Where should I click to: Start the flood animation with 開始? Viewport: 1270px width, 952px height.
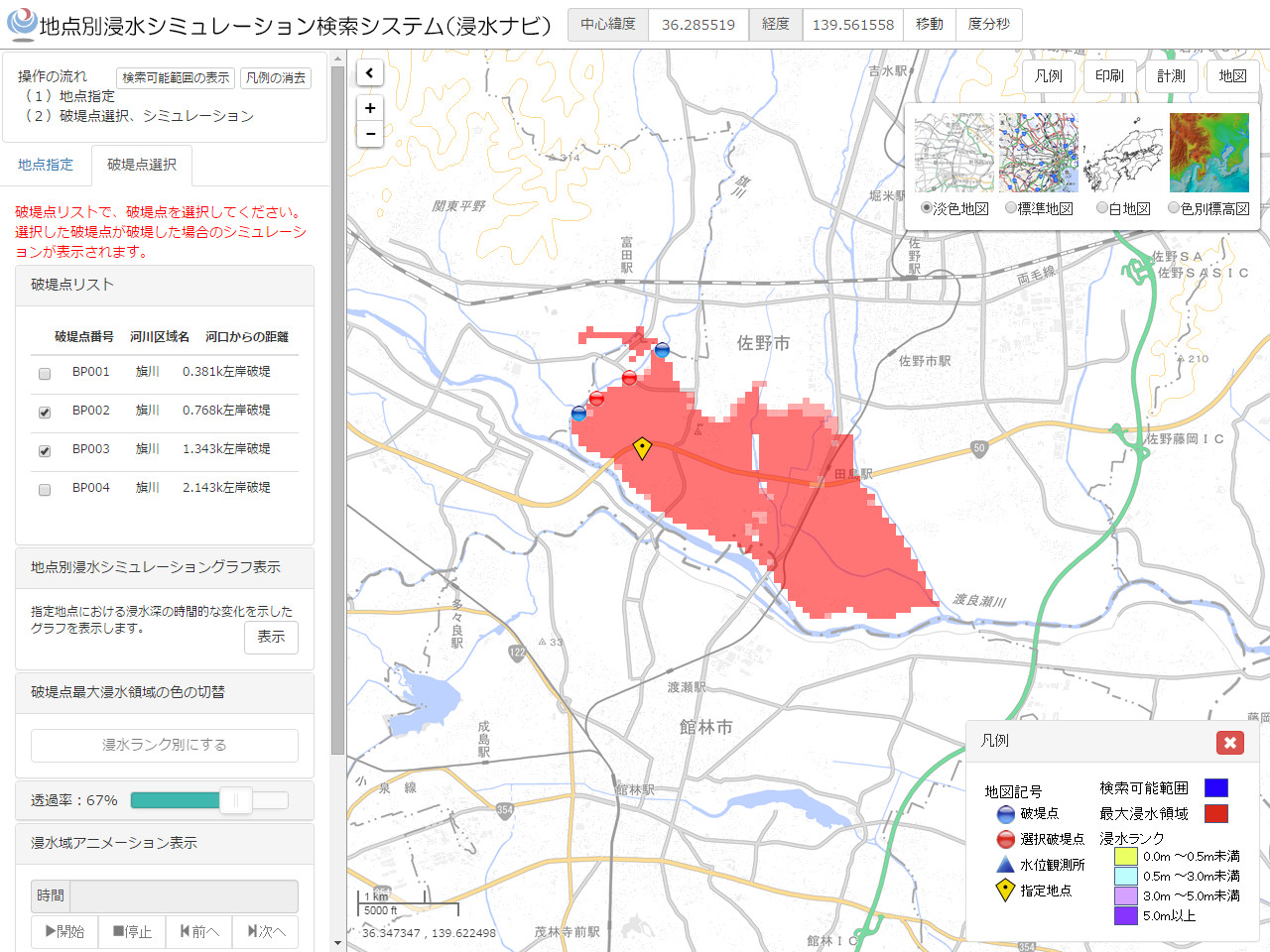(x=64, y=932)
